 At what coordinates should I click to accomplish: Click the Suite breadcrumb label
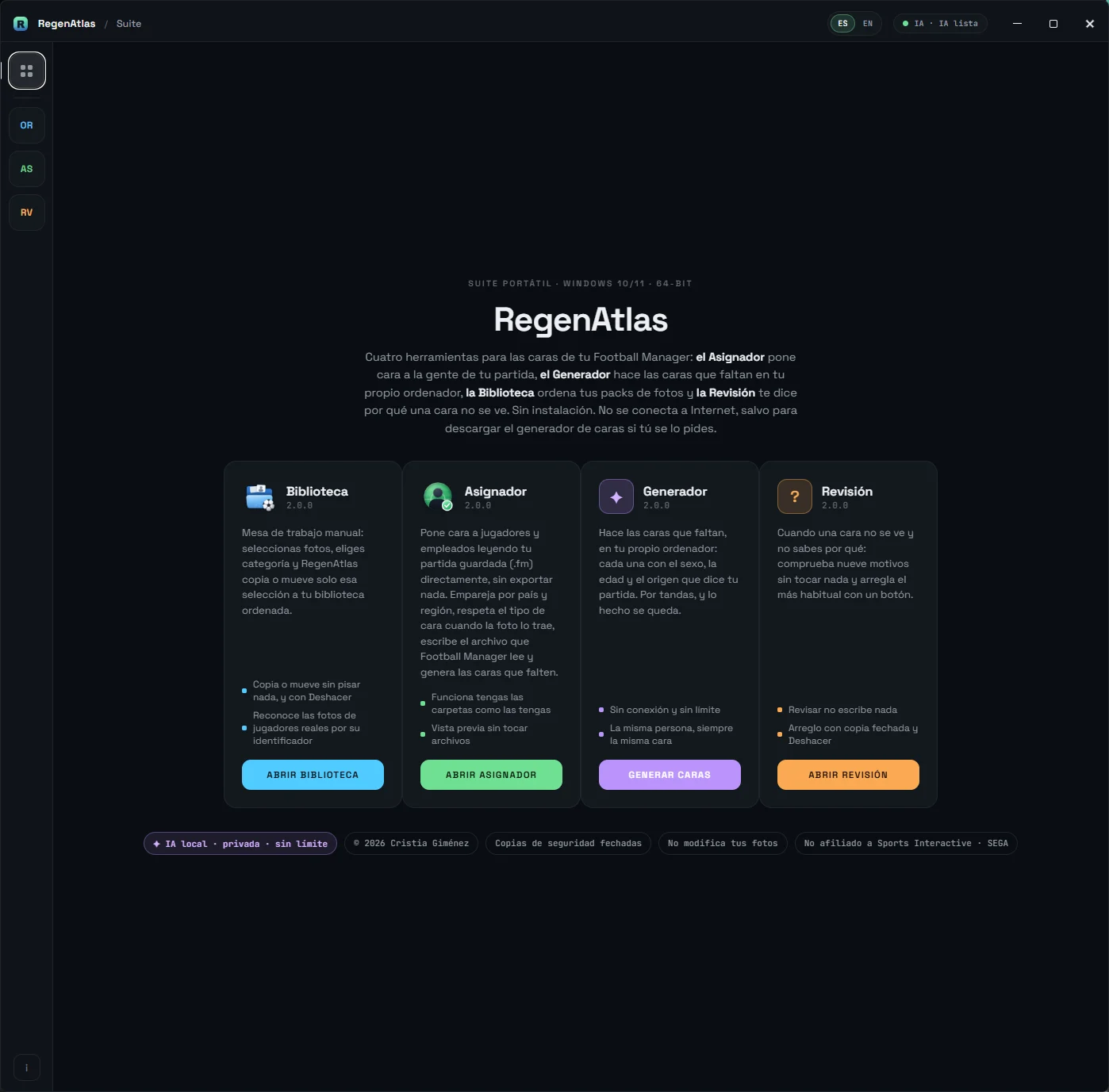[129, 24]
